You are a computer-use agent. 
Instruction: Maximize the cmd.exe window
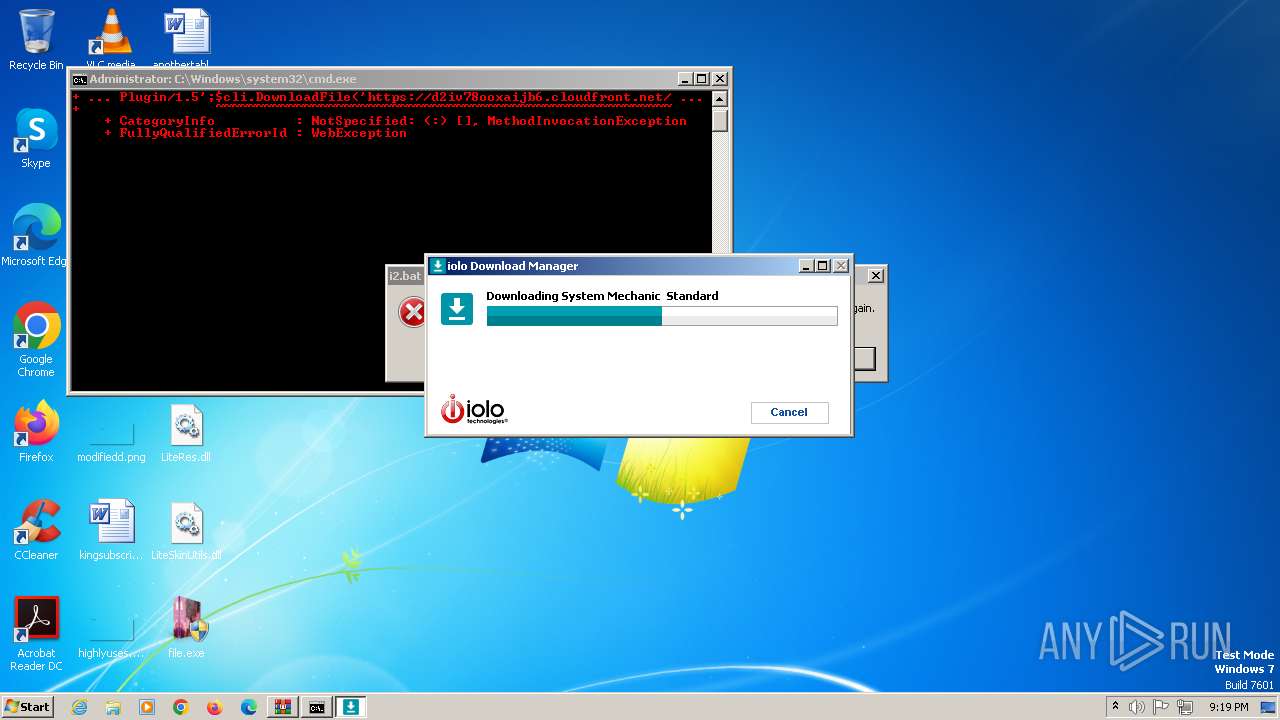click(x=702, y=79)
